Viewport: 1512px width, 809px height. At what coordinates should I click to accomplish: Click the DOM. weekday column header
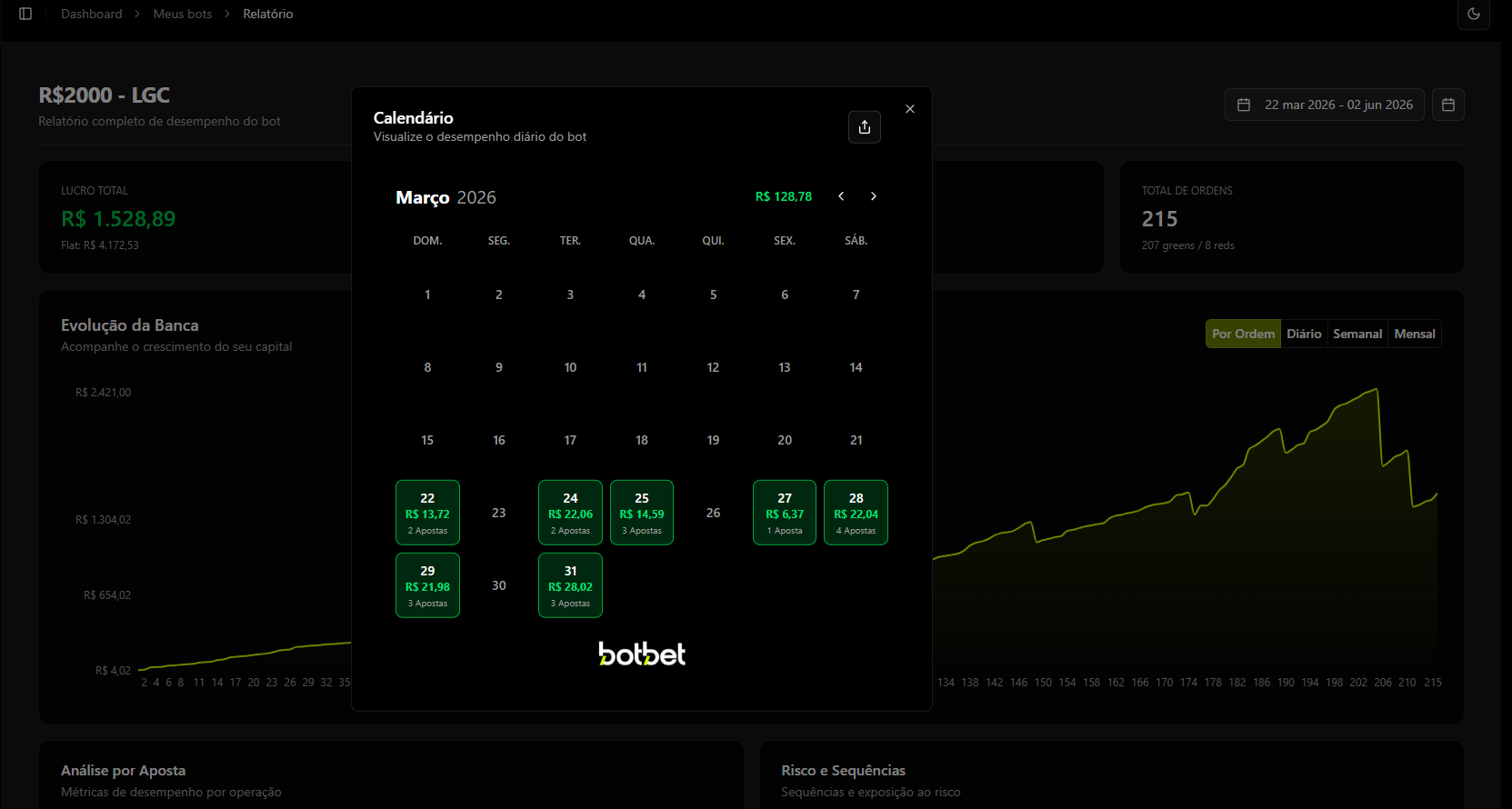point(427,241)
